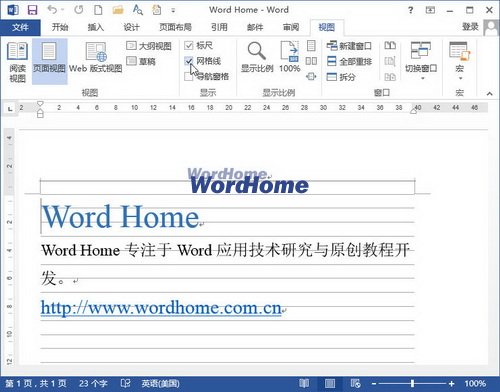The width and height of the screenshot is (500, 392).
Task: Click 新建窗口 new window
Action: (x=349, y=46)
